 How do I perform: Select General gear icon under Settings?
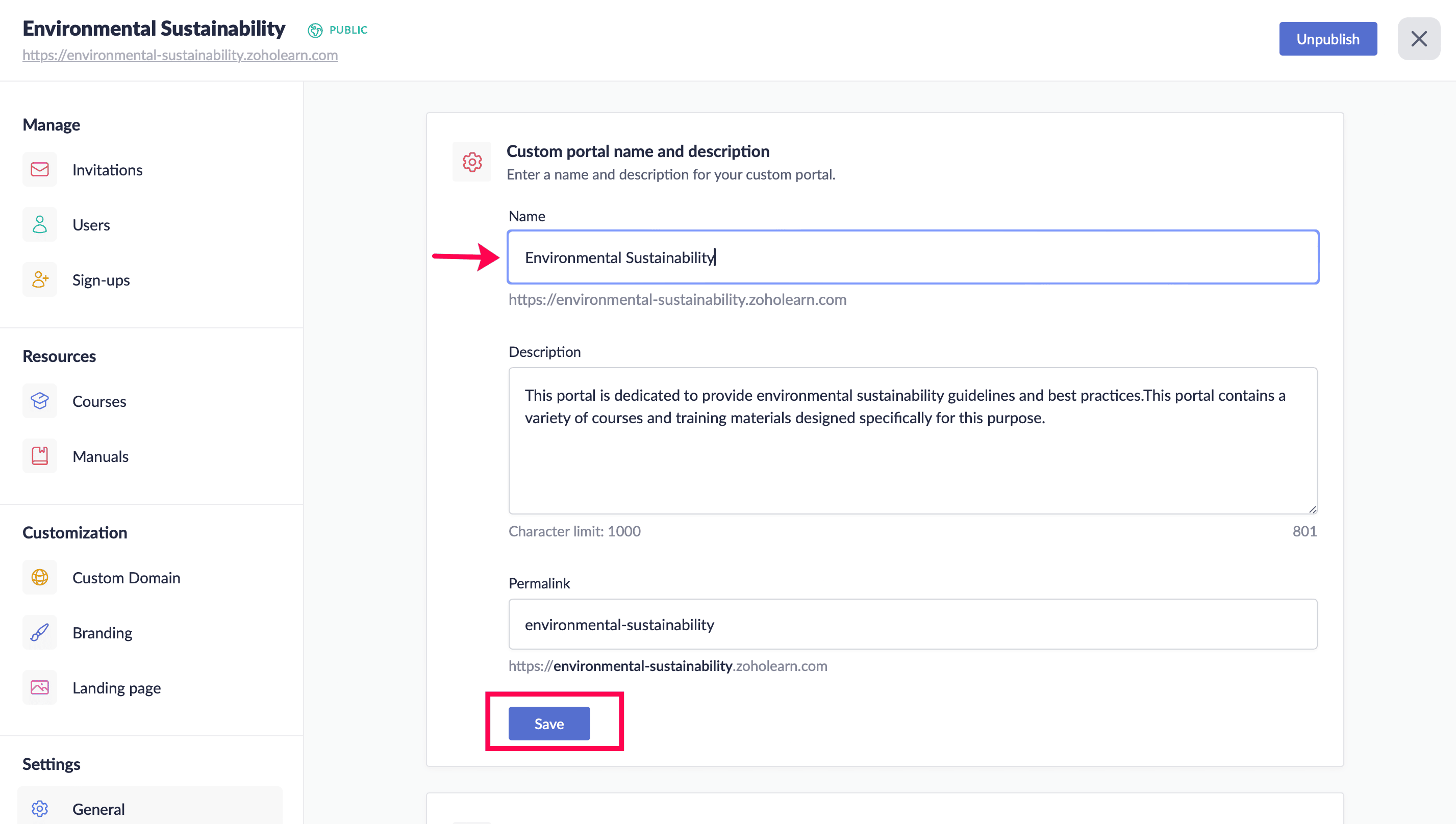(40, 809)
